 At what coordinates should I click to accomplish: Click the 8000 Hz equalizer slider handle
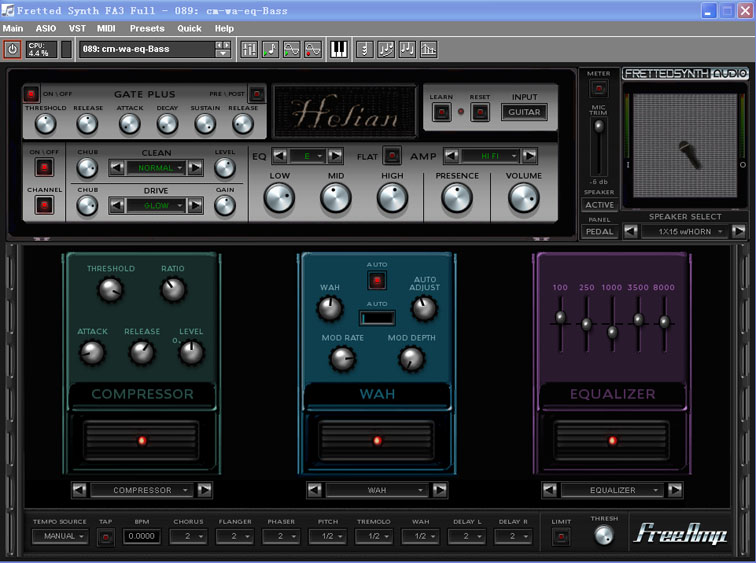[x=664, y=322]
